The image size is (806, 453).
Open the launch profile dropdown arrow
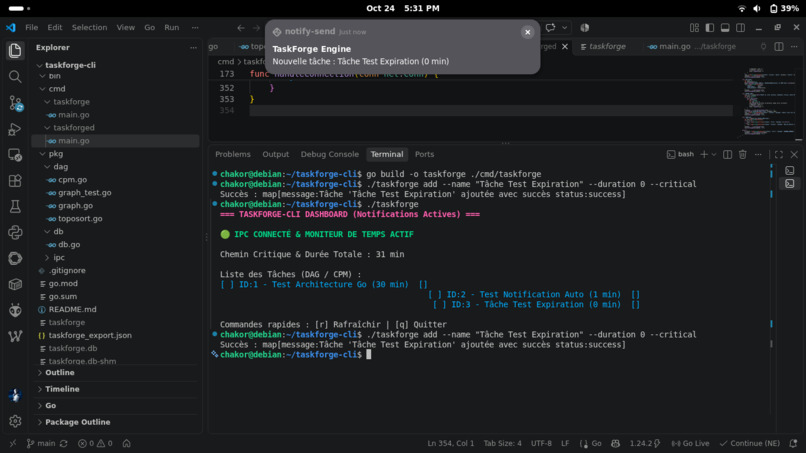[x=713, y=154]
